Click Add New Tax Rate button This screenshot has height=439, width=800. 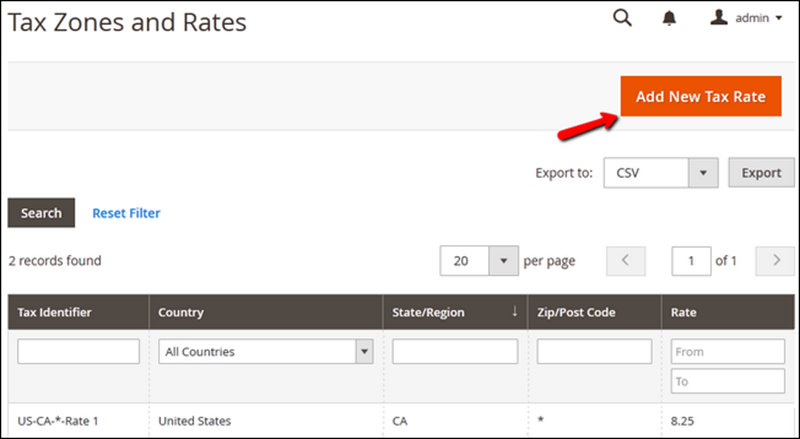700,96
